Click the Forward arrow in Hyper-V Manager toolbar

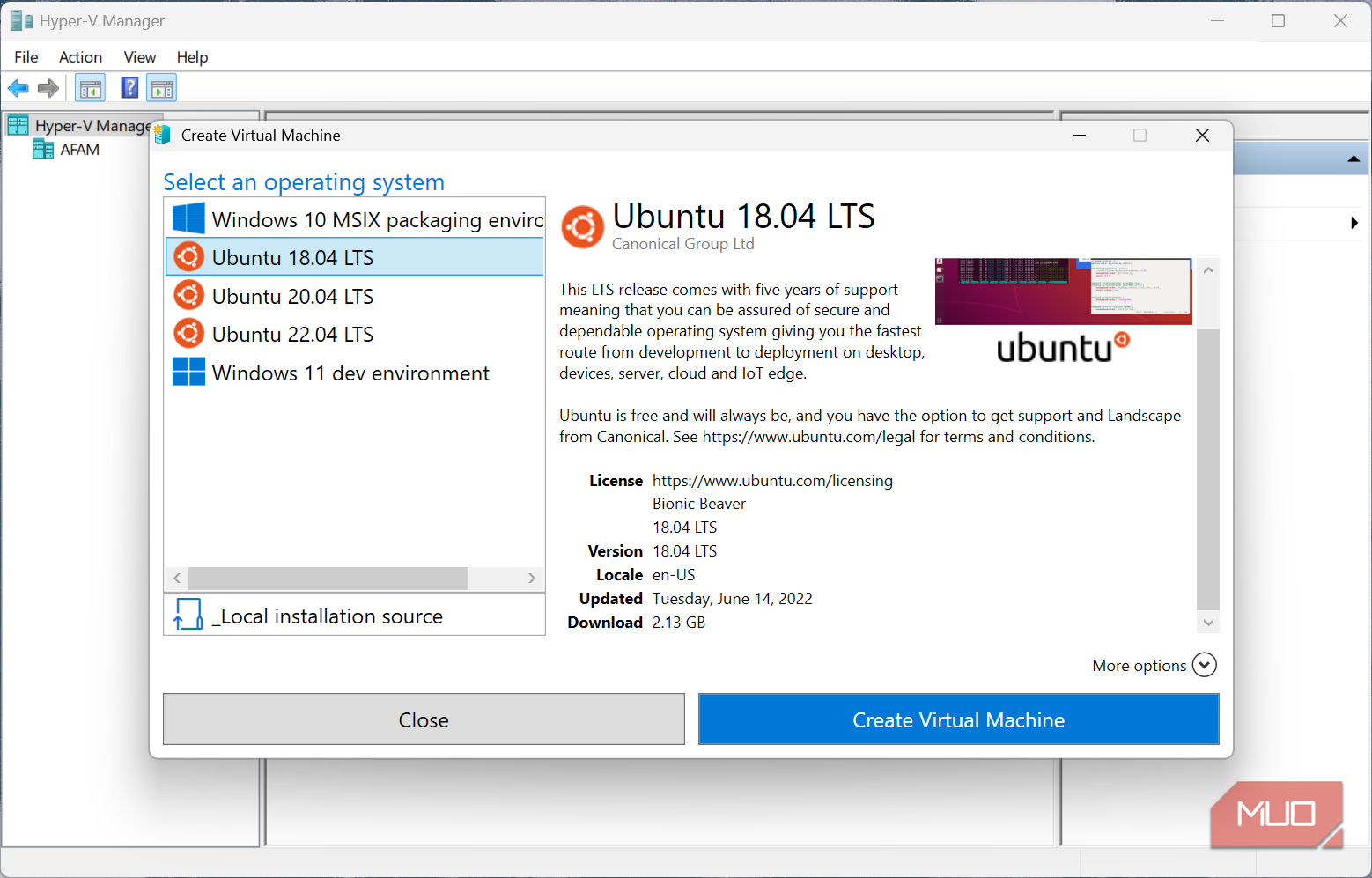pos(48,88)
